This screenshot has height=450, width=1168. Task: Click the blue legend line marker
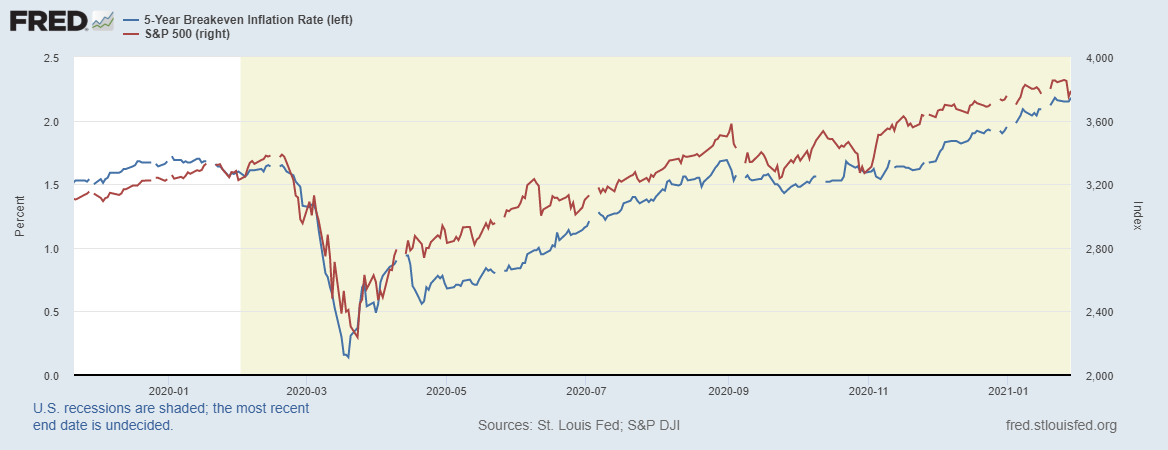[x=129, y=20]
